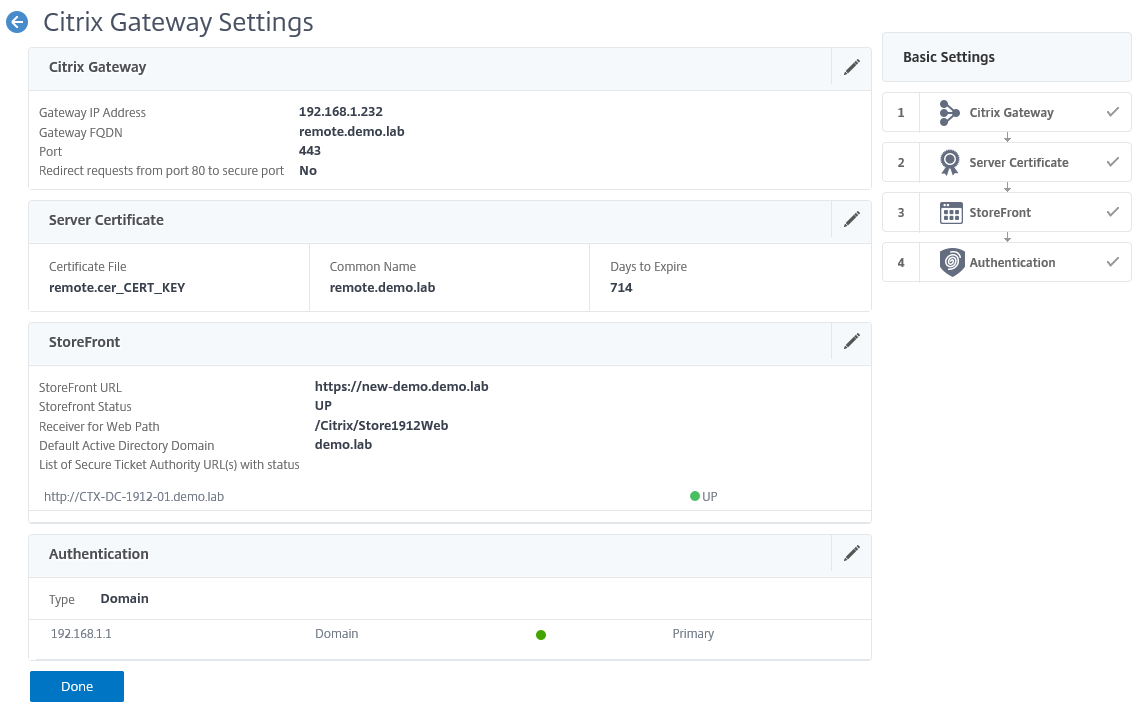Click the StoreFront window icon in sidebar
The image size is (1141, 708).
coord(951,213)
